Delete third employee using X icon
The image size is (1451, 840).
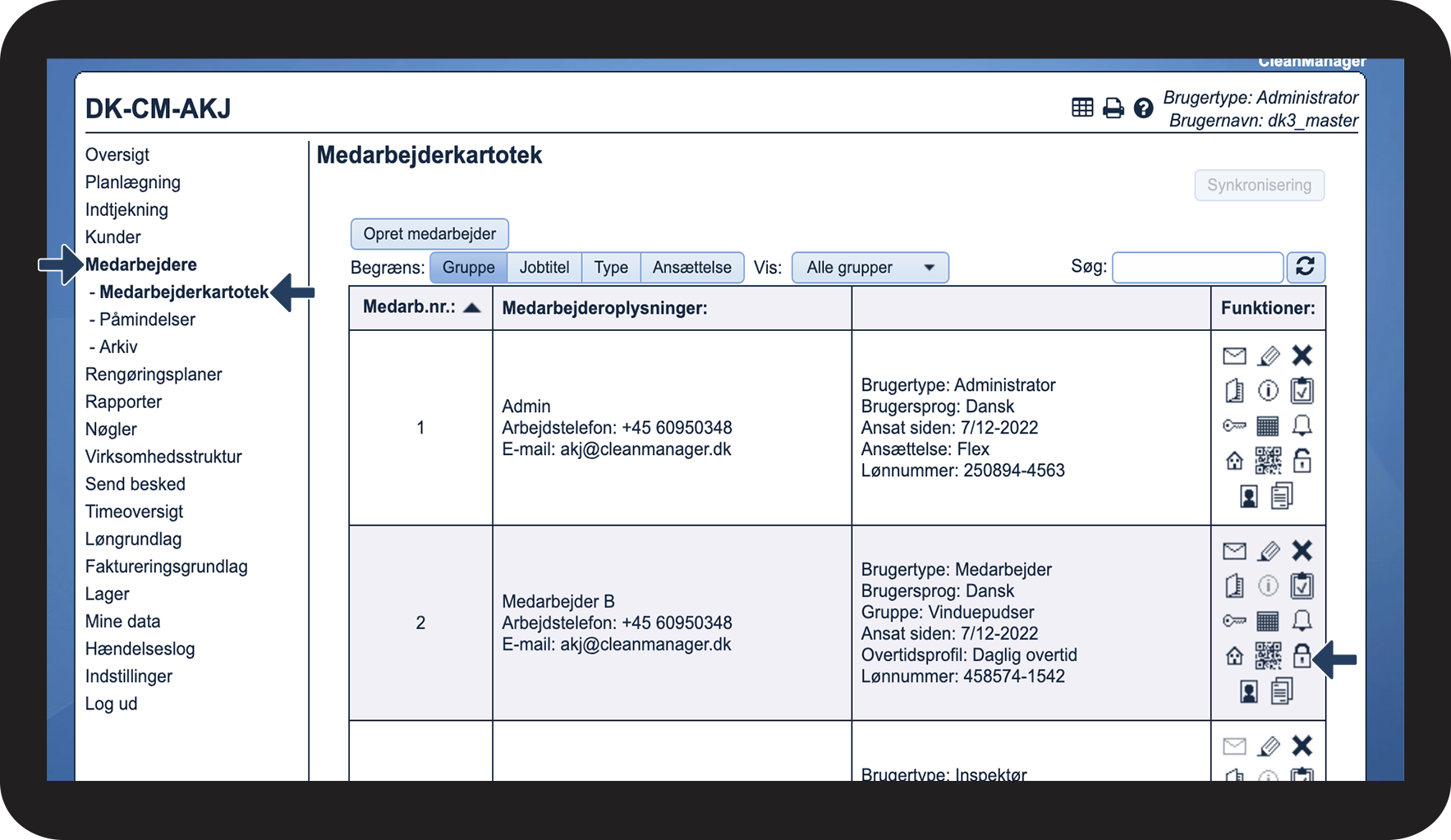(1302, 746)
